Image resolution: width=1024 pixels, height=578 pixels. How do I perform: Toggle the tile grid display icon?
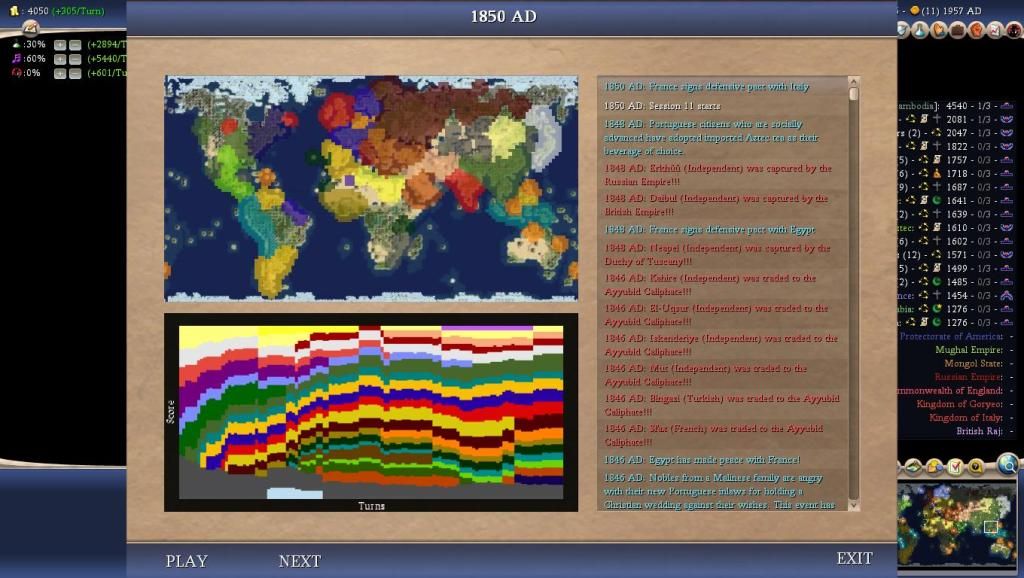click(x=913, y=467)
